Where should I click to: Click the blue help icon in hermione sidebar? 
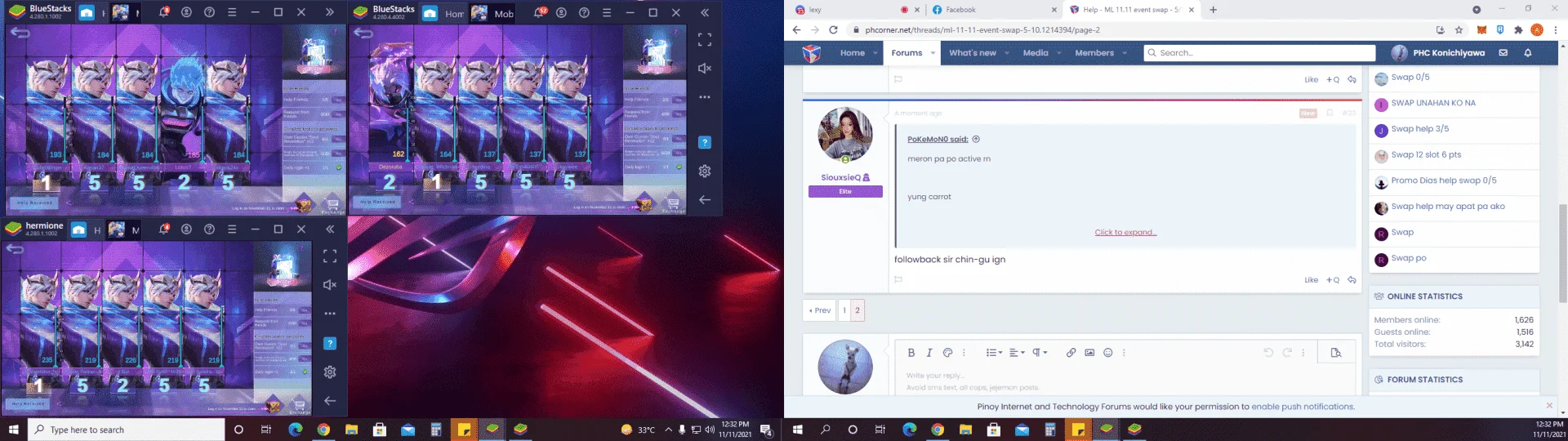(x=330, y=343)
